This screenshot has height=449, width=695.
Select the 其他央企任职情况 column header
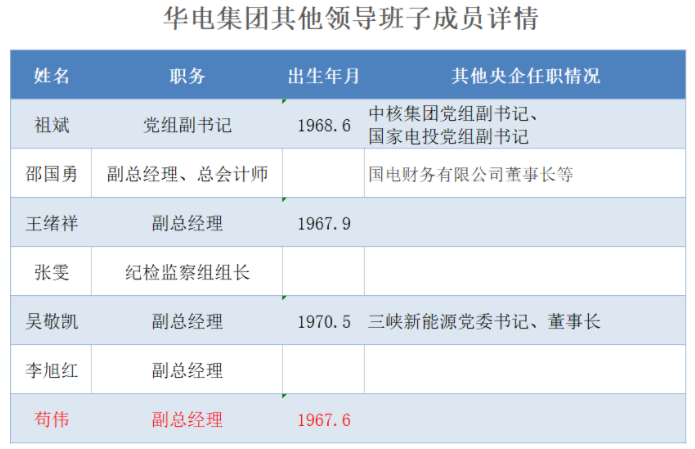526,76
